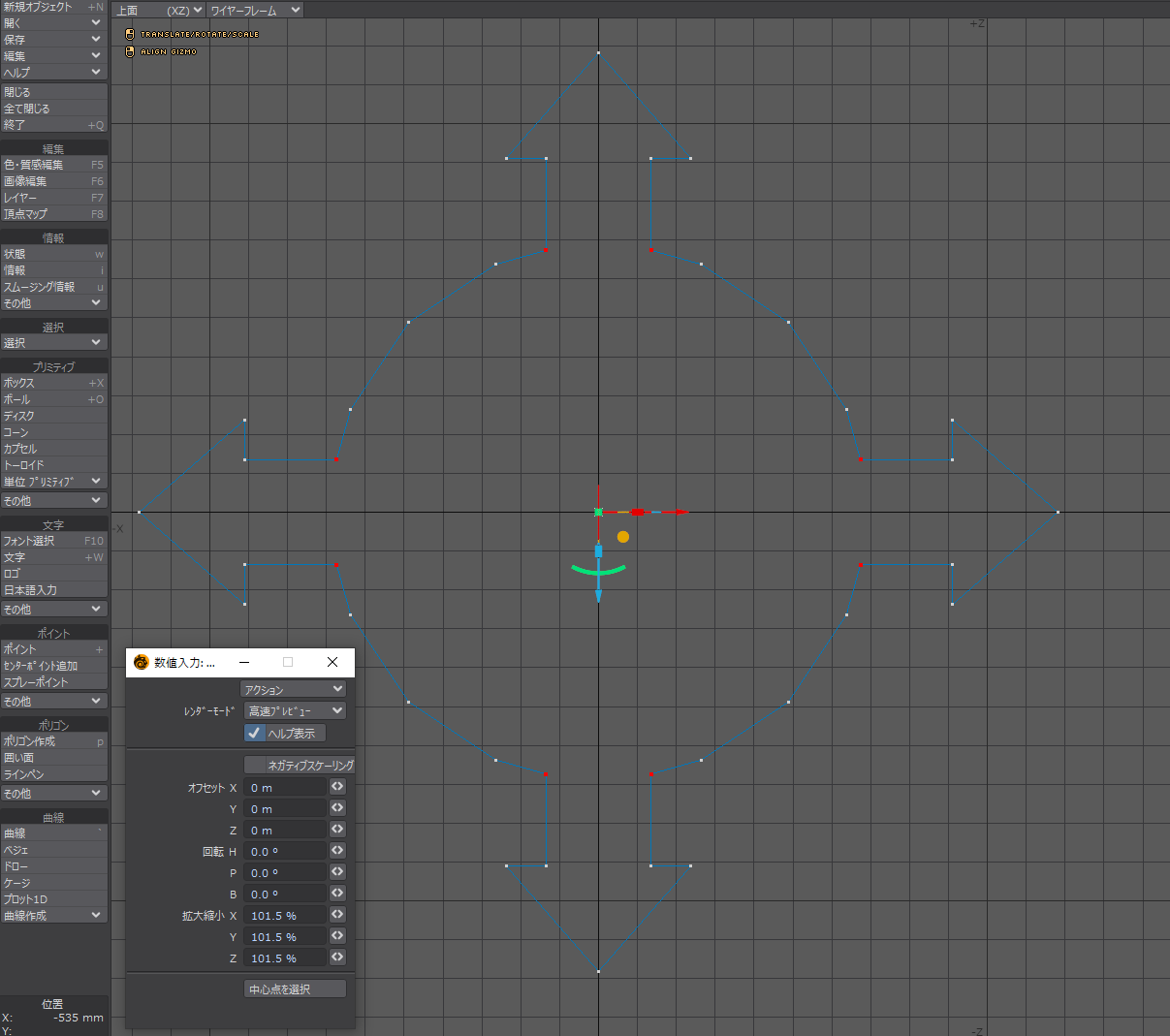Click the 拡大縮小 X value field
The image size is (1170, 1036).
click(285, 915)
